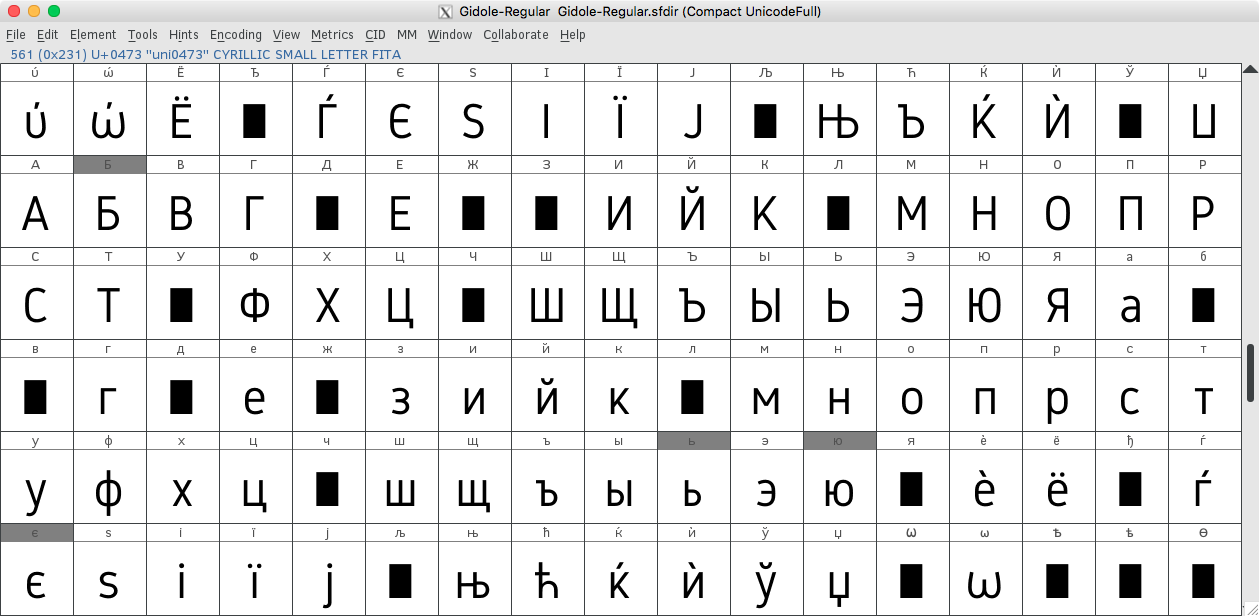Open the File menu
The image size is (1259, 616).
coord(16,34)
